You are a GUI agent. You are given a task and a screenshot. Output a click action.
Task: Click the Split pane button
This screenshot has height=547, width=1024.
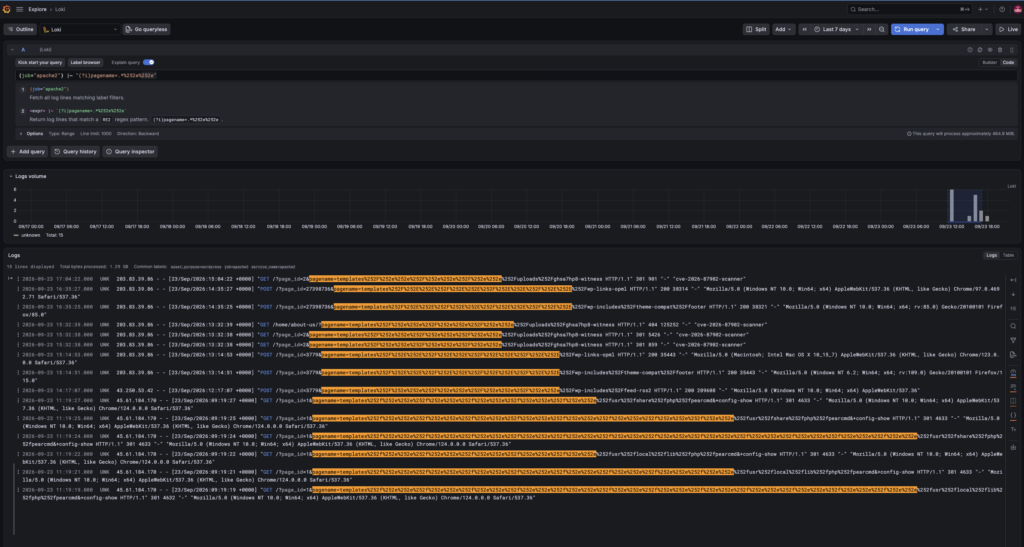tap(756, 29)
